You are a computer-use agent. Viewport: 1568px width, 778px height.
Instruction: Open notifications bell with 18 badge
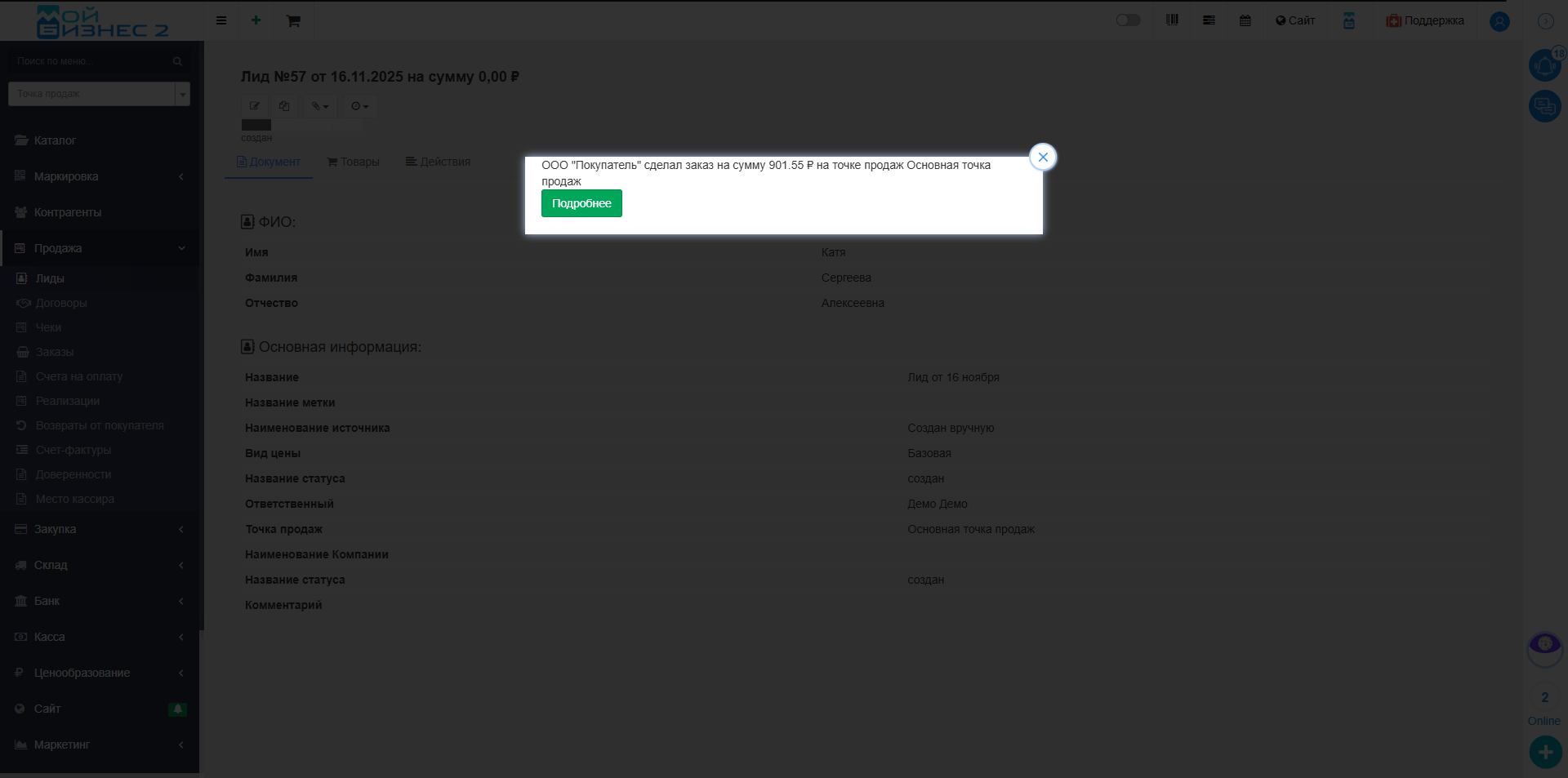(x=1544, y=65)
